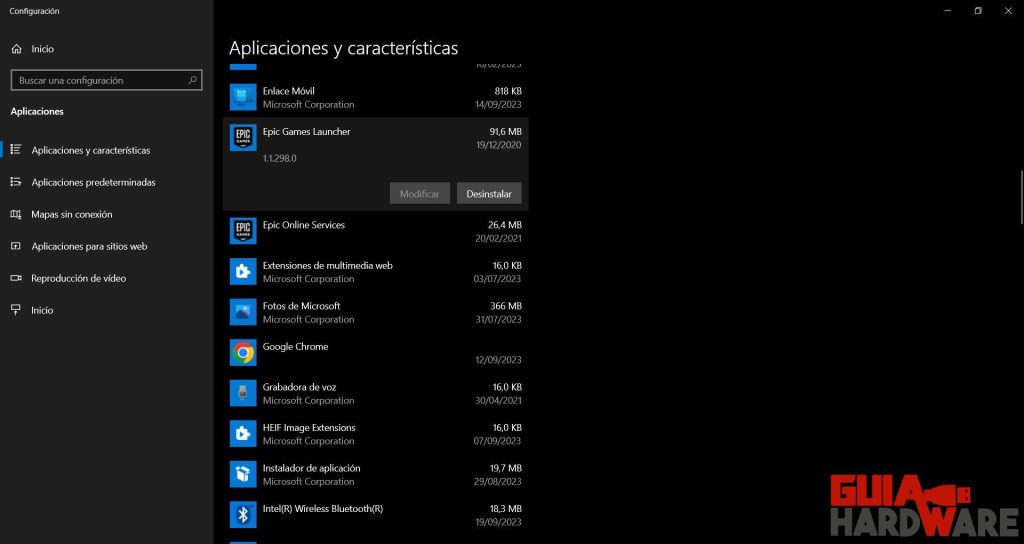This screenshot has height=544, width=1024.
Task: Click the vertical scrollbar thumb on right edge
Action: click(1021, 197)
